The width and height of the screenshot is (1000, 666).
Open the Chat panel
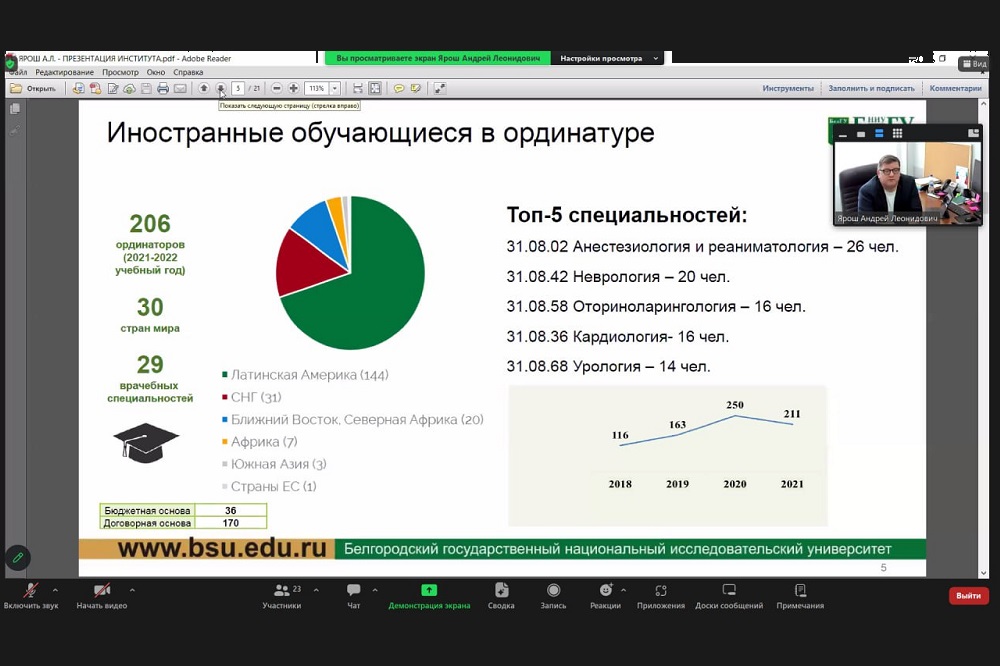[353, 596]
